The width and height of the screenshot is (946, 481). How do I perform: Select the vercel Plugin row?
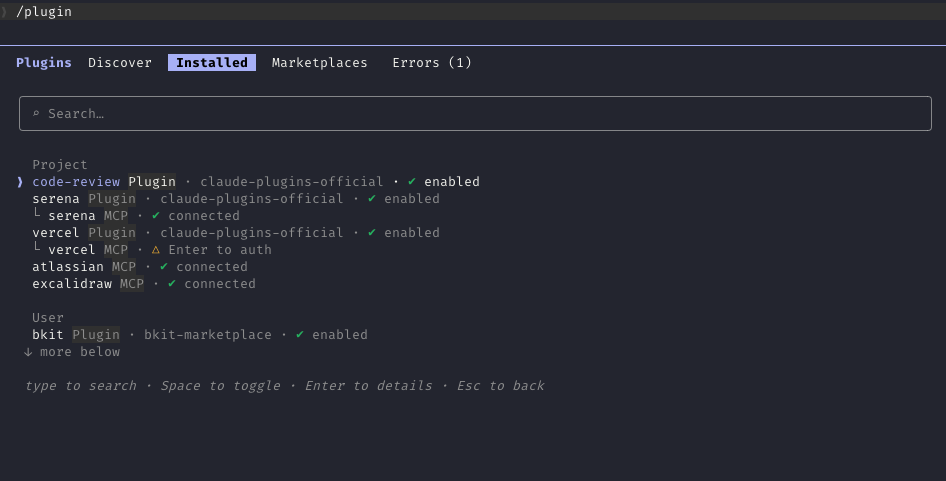[x=236, y=232]
